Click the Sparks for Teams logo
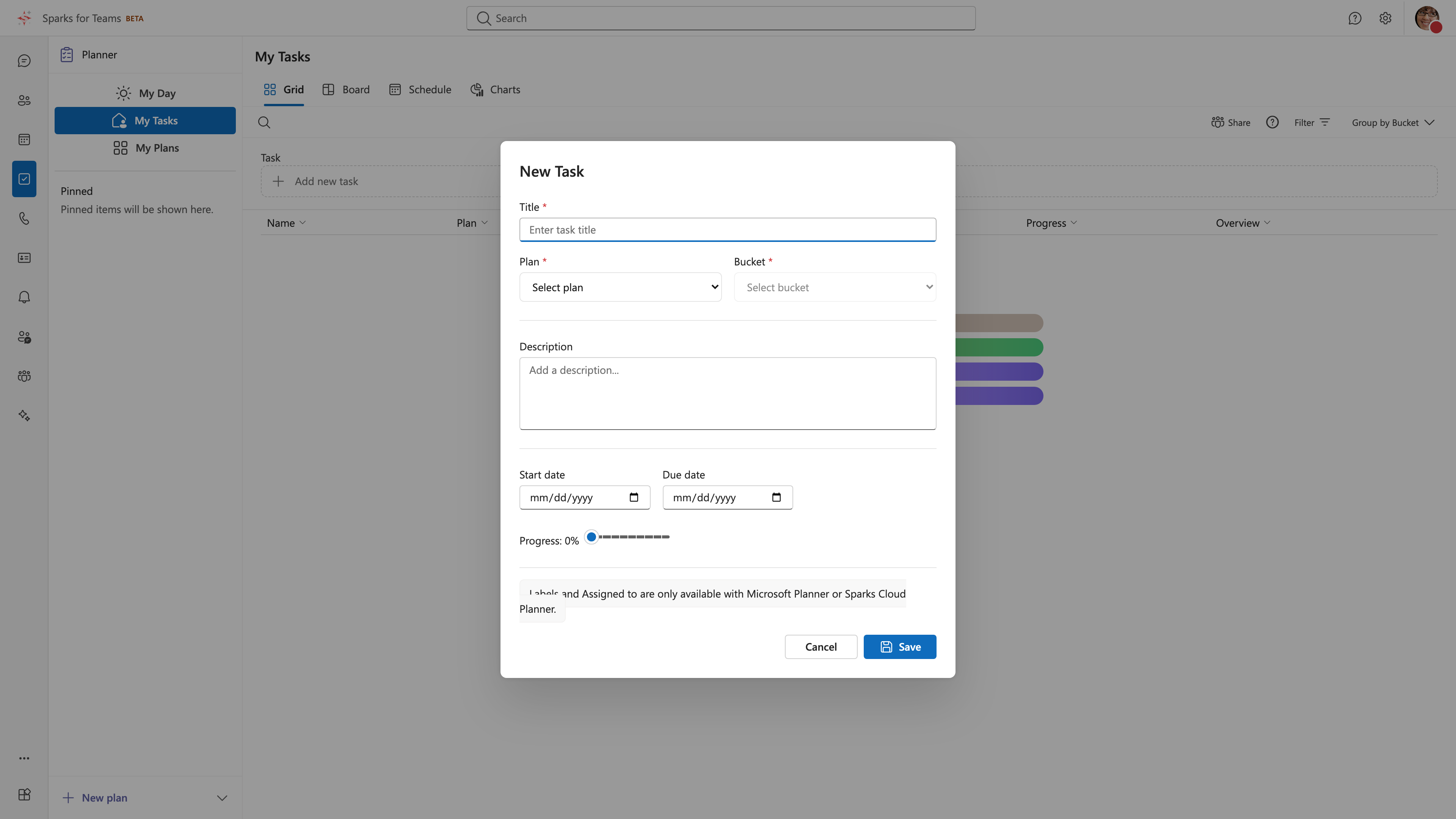1456x819 pixels. point(24,18)
